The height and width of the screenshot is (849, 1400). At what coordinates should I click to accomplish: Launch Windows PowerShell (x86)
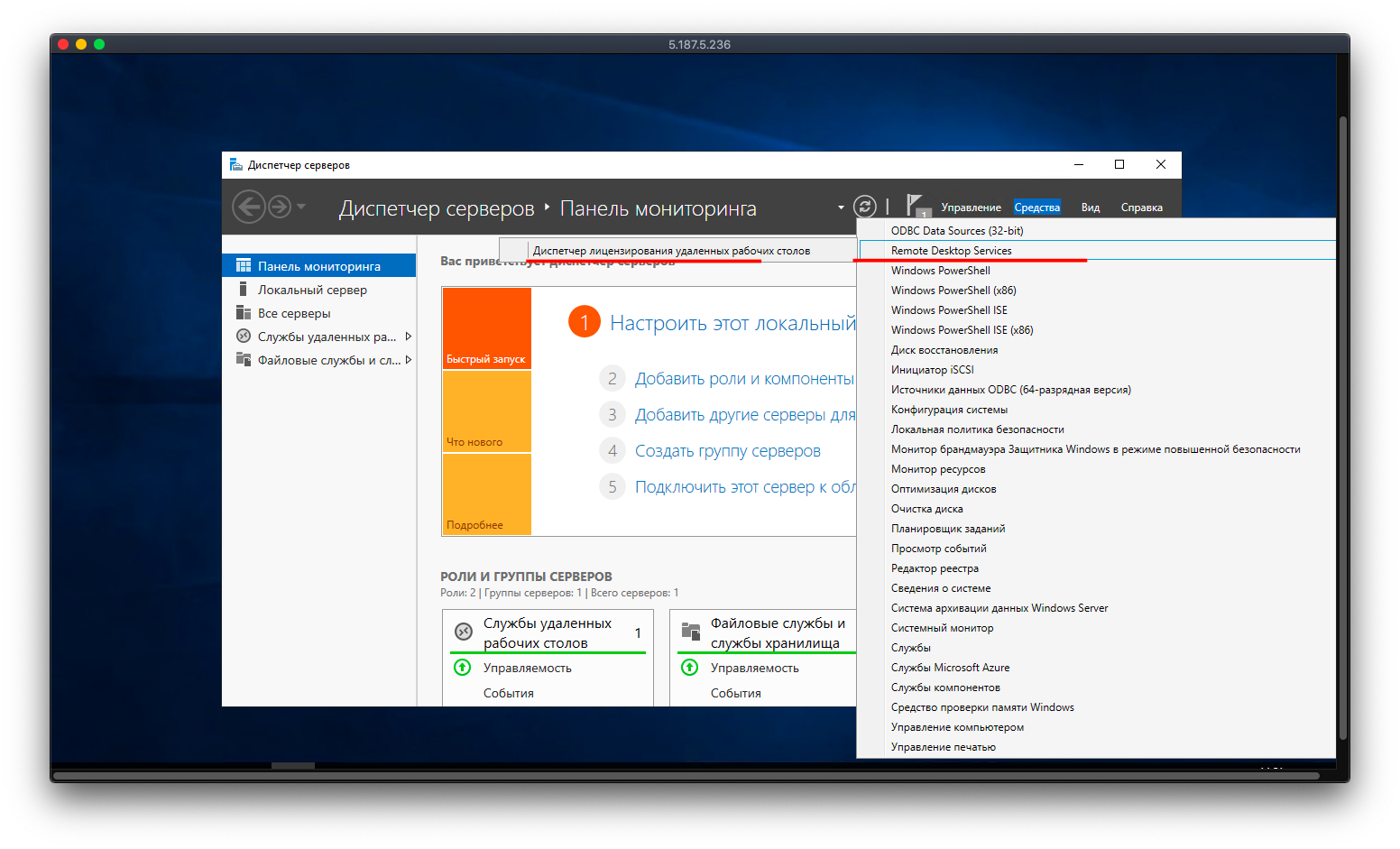coord(1097,290)
